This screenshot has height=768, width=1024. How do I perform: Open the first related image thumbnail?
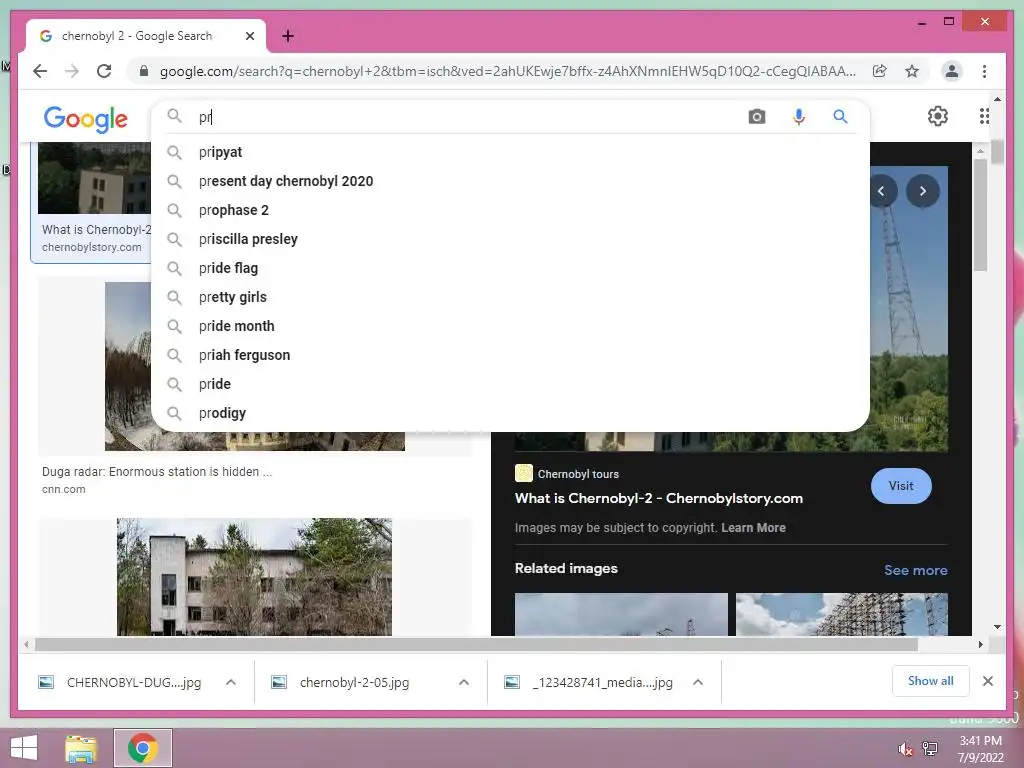(x=621, y=614)
